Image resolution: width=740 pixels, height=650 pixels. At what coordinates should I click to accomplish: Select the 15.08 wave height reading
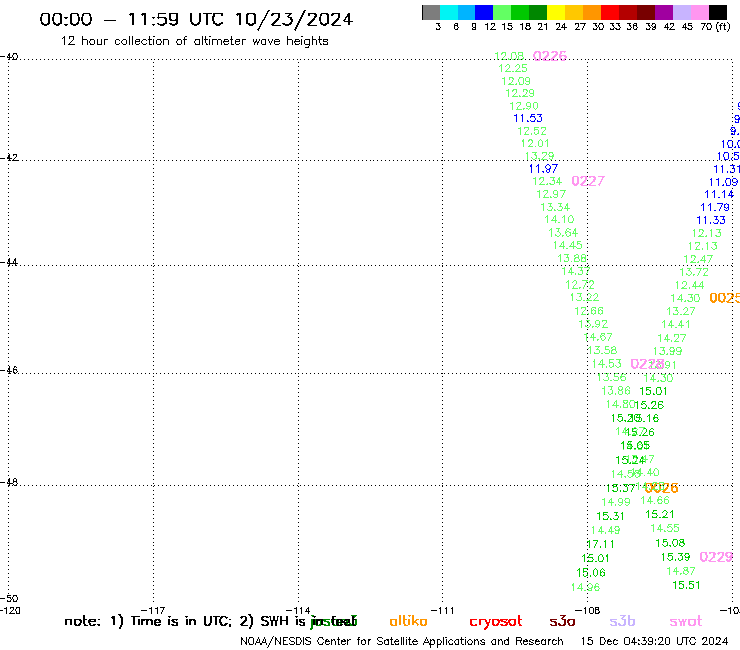670,543
